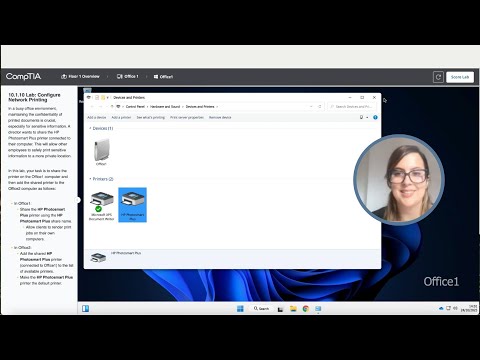
Task: Collapse the lab instructions panel handle
Action: (78, 200)
